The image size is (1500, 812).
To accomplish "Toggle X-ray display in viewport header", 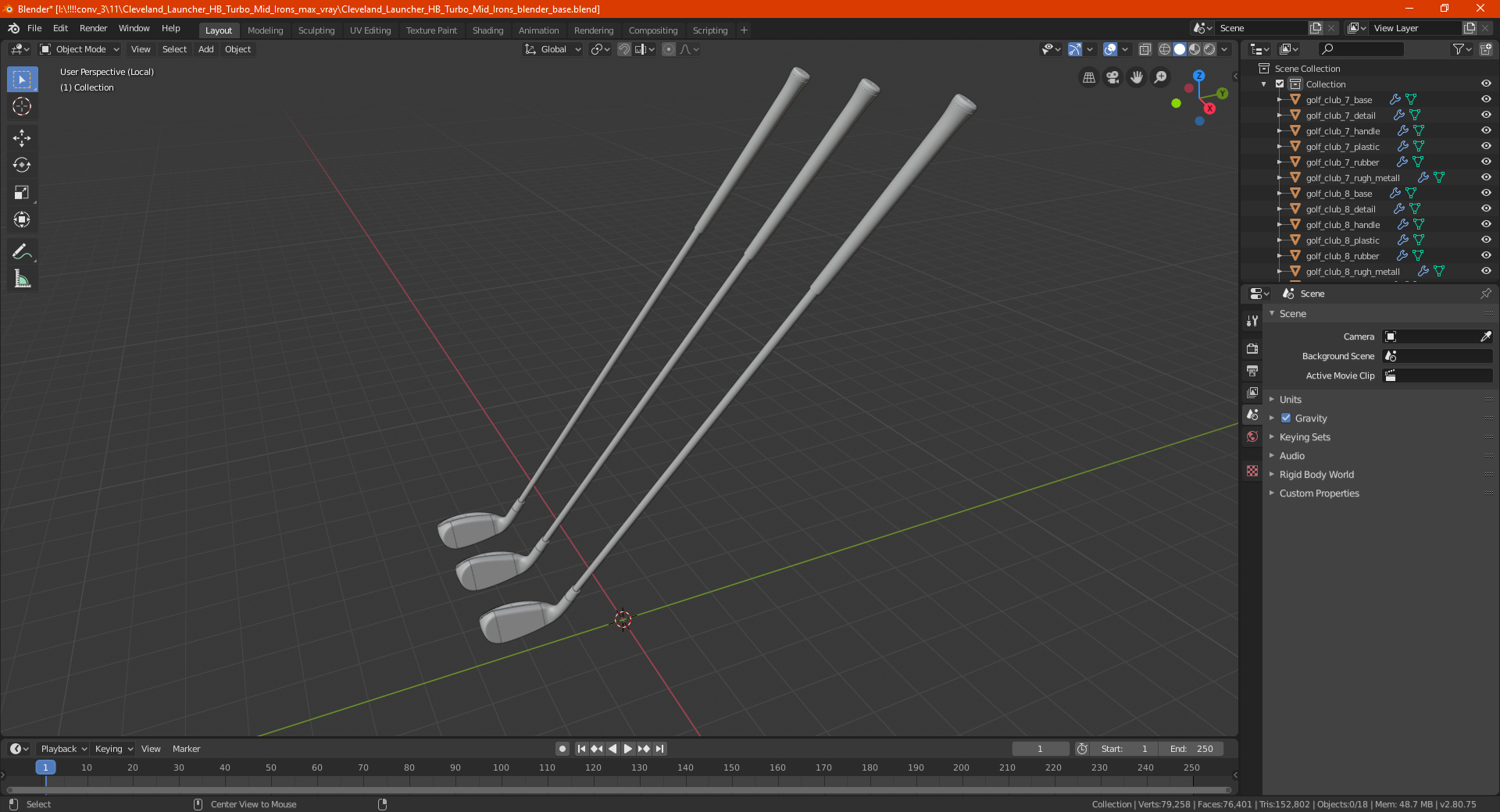I will (x=1145, y=49).
